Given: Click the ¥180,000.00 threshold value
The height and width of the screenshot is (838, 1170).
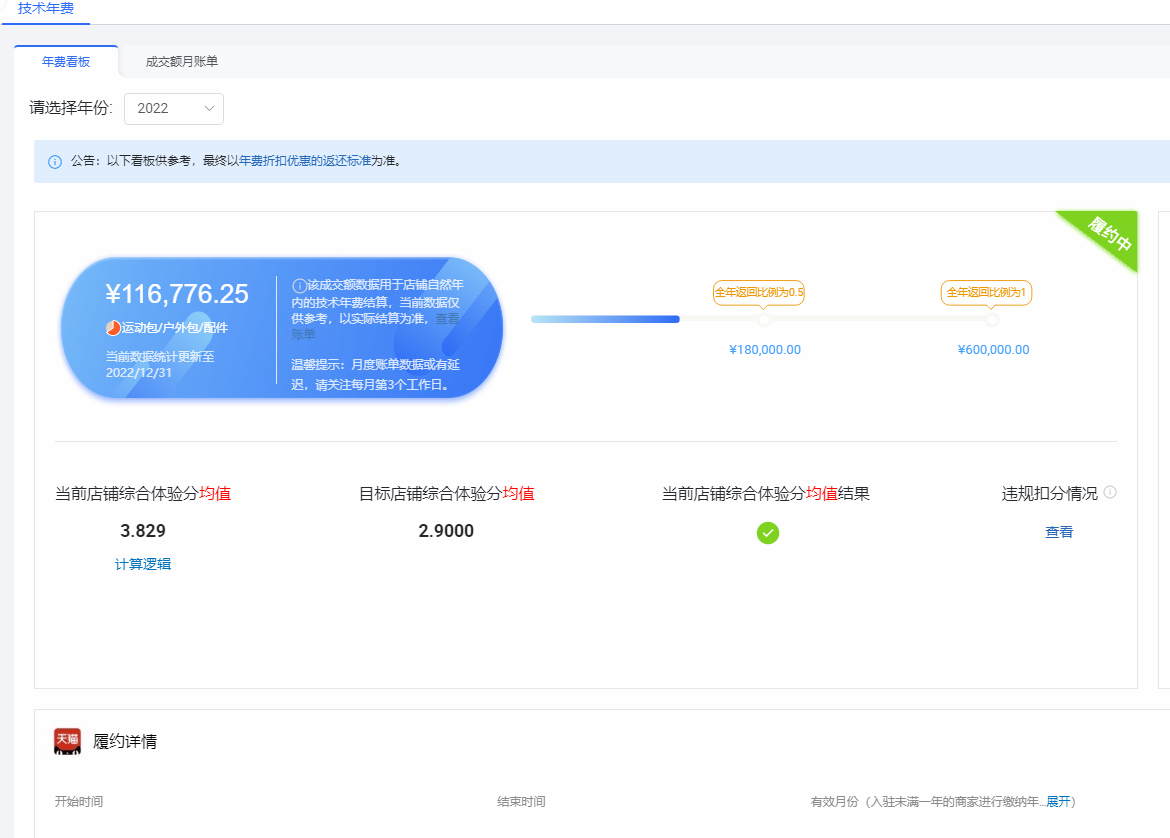Looking at the screenshot, I should 765,349.
